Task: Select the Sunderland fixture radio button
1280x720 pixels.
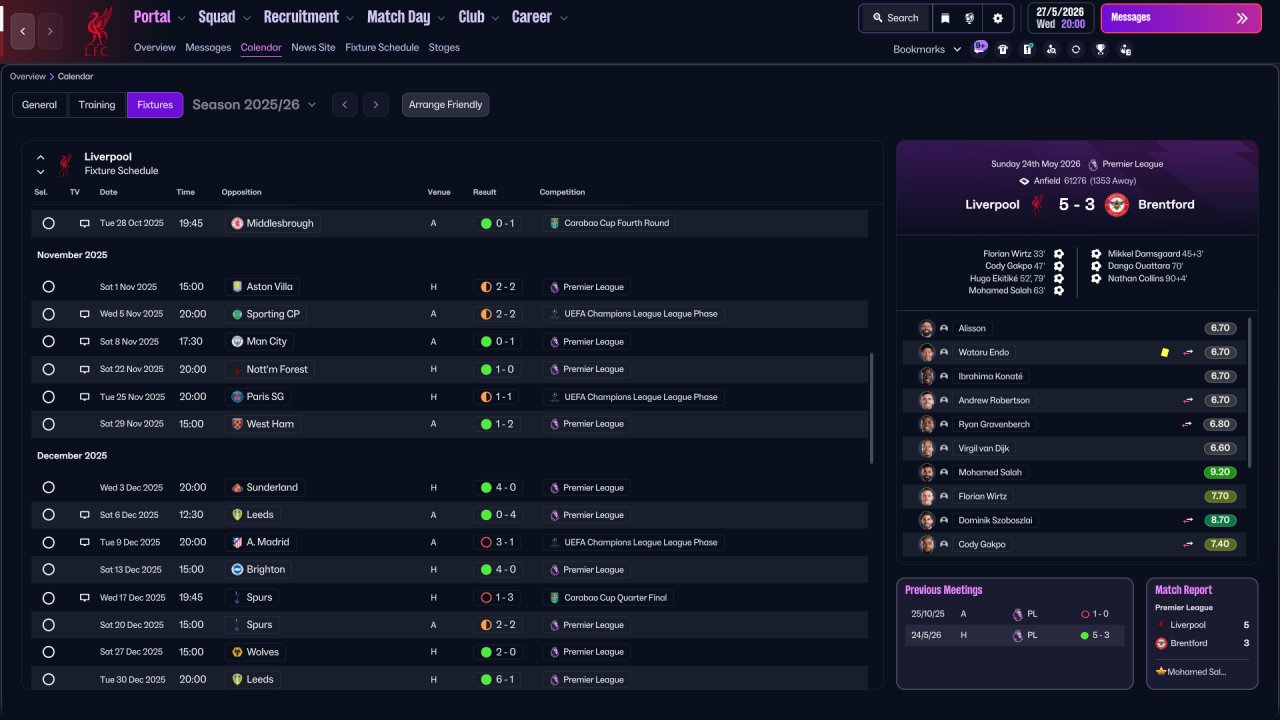Action: pos(48,488)
